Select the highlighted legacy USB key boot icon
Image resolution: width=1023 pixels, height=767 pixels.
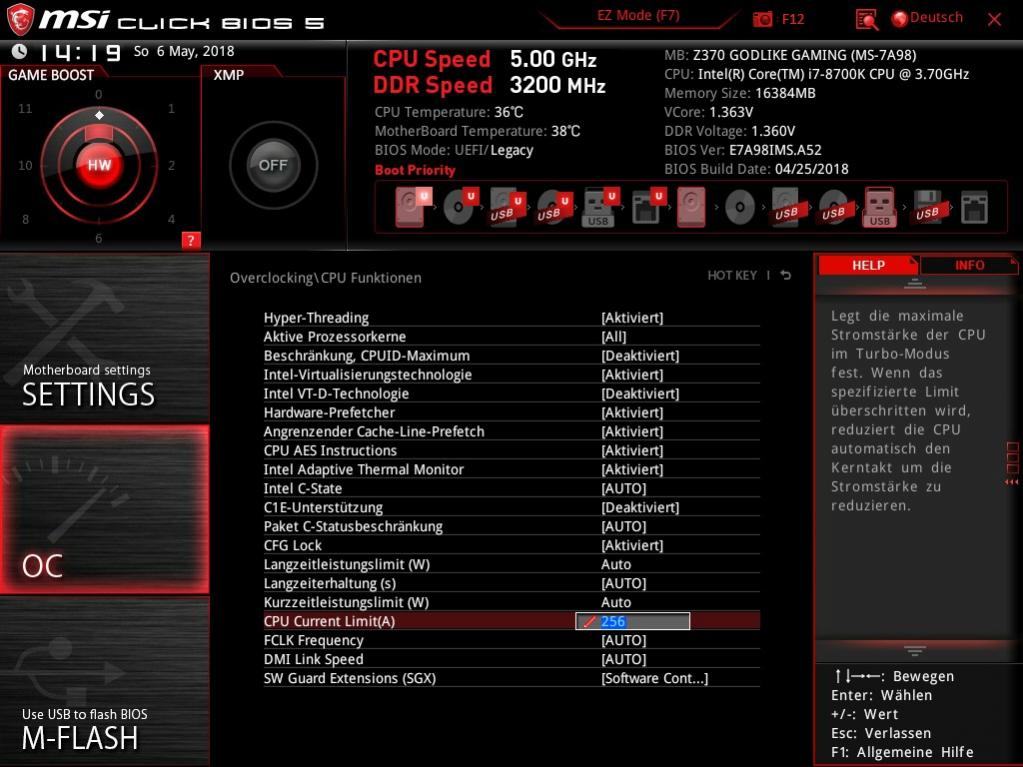[880, 207]
